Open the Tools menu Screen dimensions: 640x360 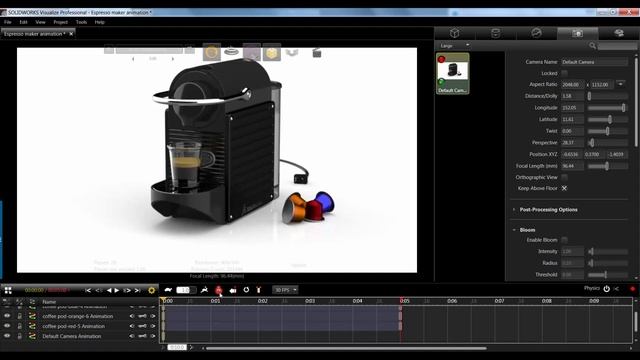tap(81, 22)
